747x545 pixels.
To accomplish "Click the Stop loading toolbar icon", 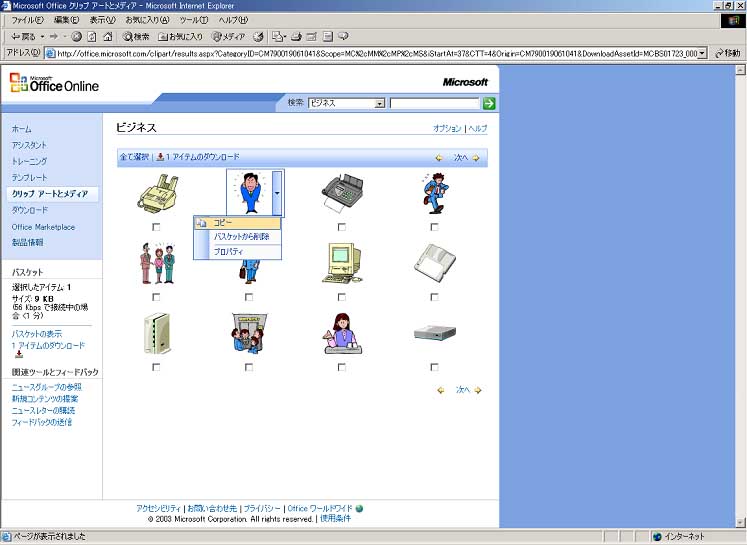I will point(76,36).
